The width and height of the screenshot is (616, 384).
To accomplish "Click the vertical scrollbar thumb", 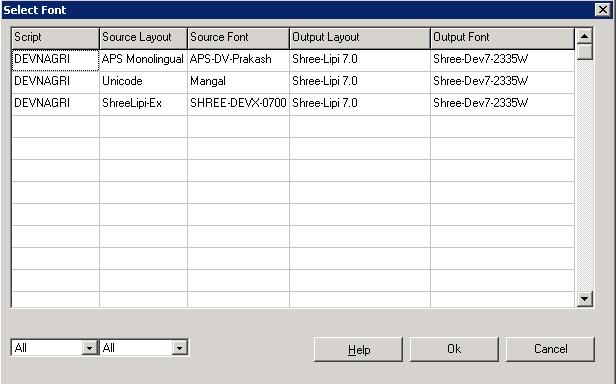I will pyautogui.click(x=585, y=51).
